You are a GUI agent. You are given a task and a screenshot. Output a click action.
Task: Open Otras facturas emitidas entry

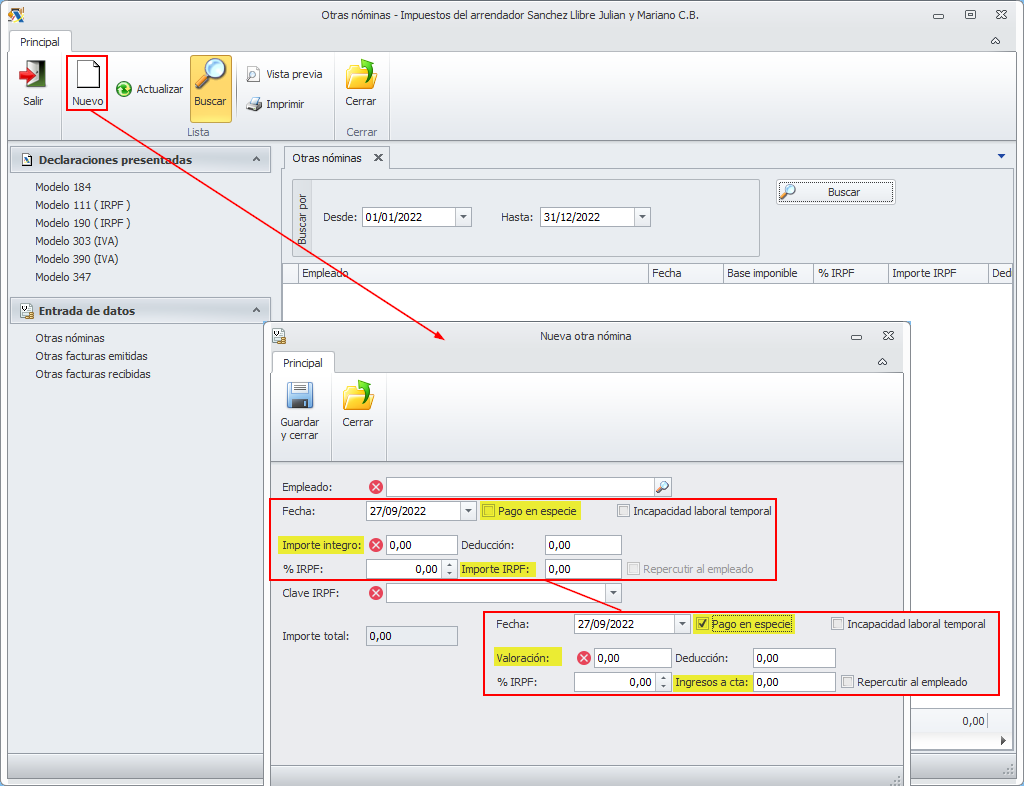point(91,356)
